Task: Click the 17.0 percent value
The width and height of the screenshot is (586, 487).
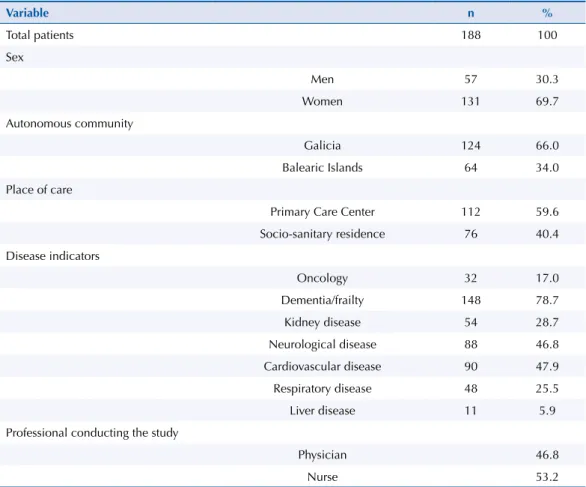Action: (x=547, y=278)
